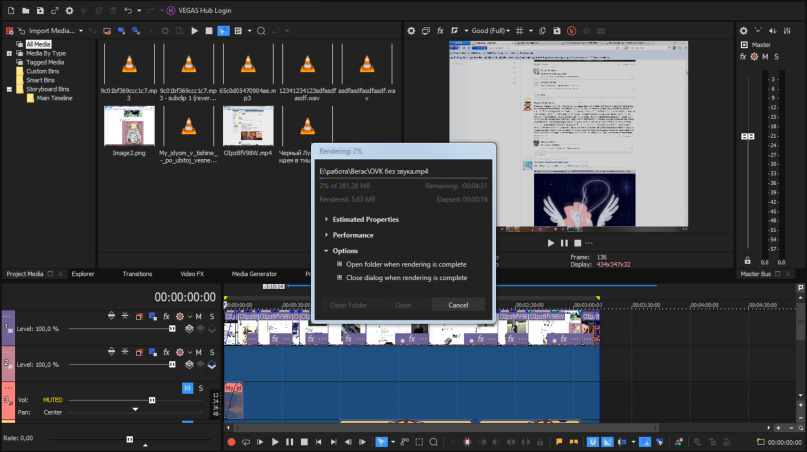Toggle 'Open folder when rendering is complete'
The height and width of the screenshot is (452, 807).
point(340,264)
